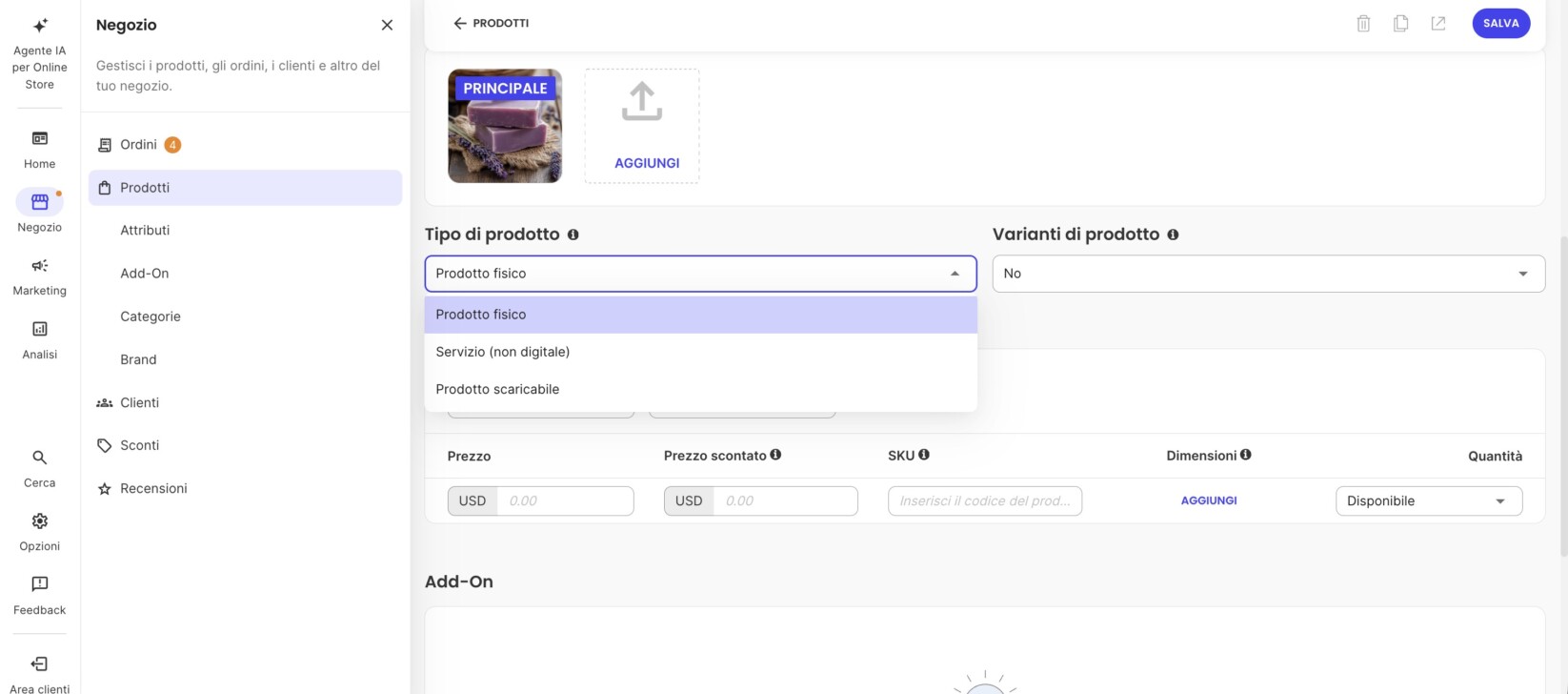Open Area clienti in the left rail

coord(40,675)
